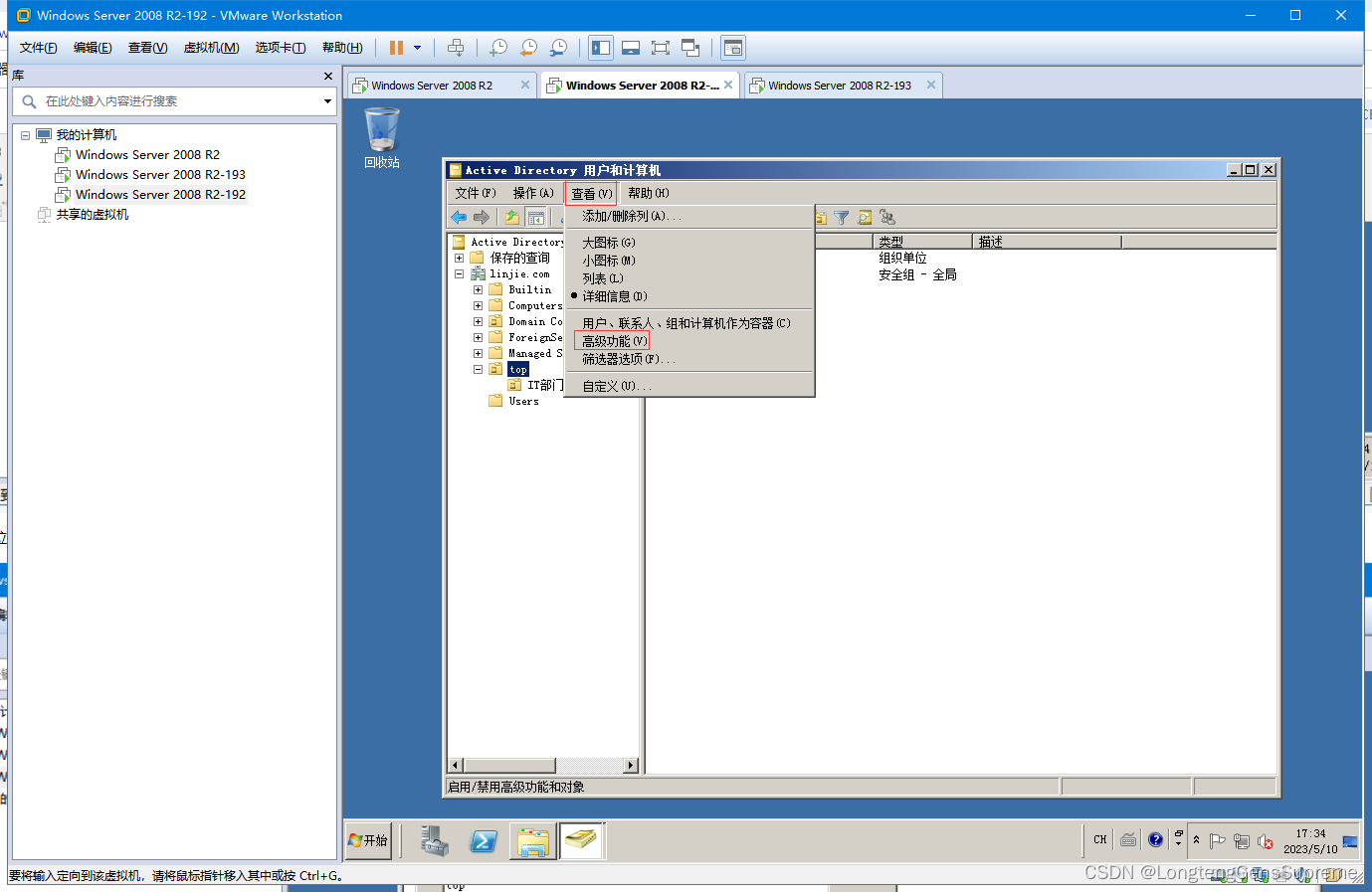This screenshot has width=1372, height=892.
Task: Choose 添加/删除列(A)... from the view menu
Action: pyautogui.click(x=689, y=216)
